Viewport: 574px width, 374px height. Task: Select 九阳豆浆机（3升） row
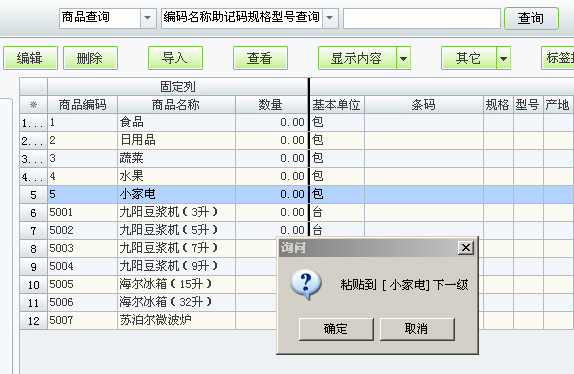[297, 212]
